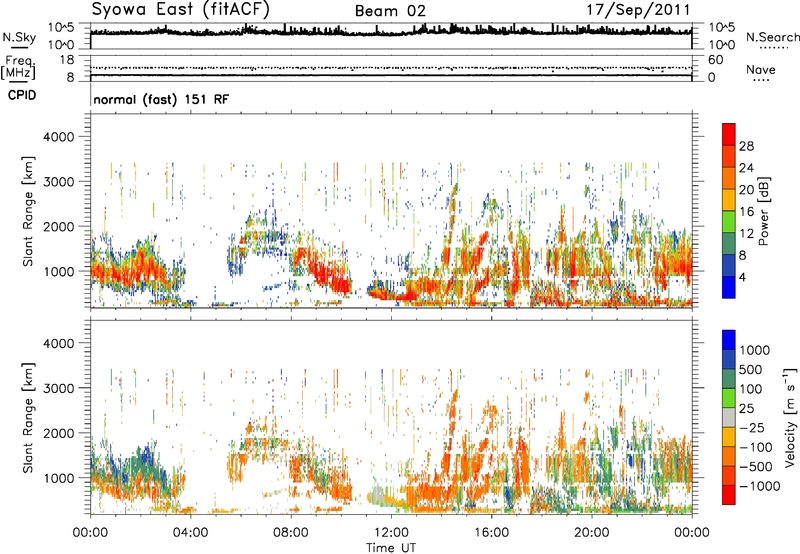
Task: Click the 'Beam 02' header label
Action: pyautogui.click(x=390, y=11)
